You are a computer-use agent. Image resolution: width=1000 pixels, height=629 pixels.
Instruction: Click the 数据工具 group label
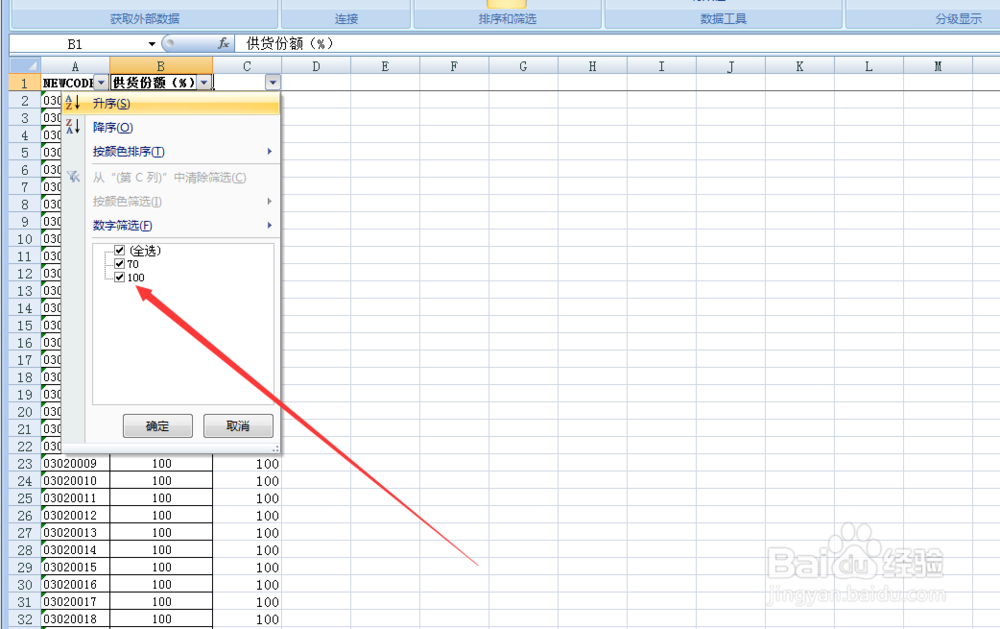tap(723, 19)
